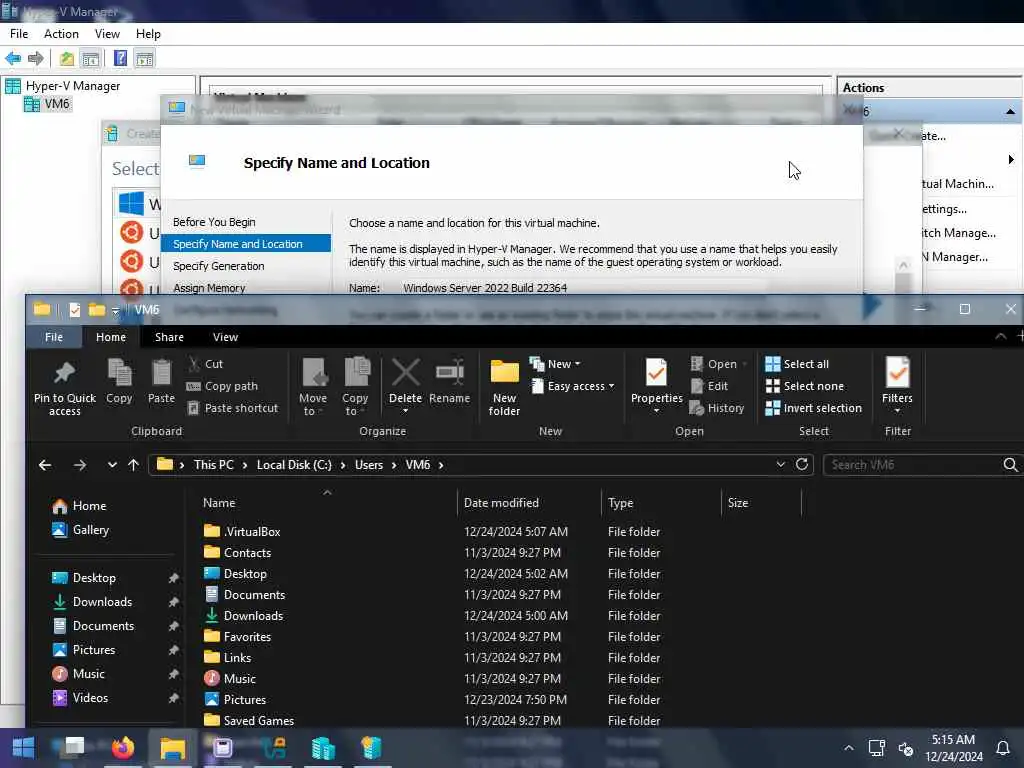
Task: Click Users in the address breadcrumb
Action: coord(369,465)
